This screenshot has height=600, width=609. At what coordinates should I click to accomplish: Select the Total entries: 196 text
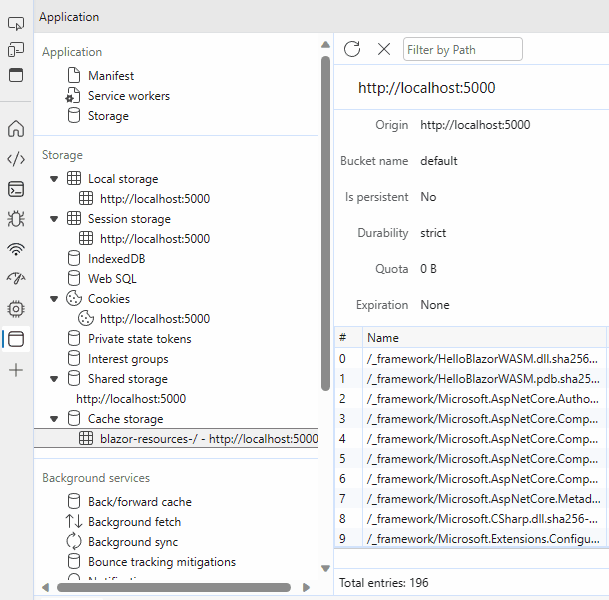(x=384, y=583)
